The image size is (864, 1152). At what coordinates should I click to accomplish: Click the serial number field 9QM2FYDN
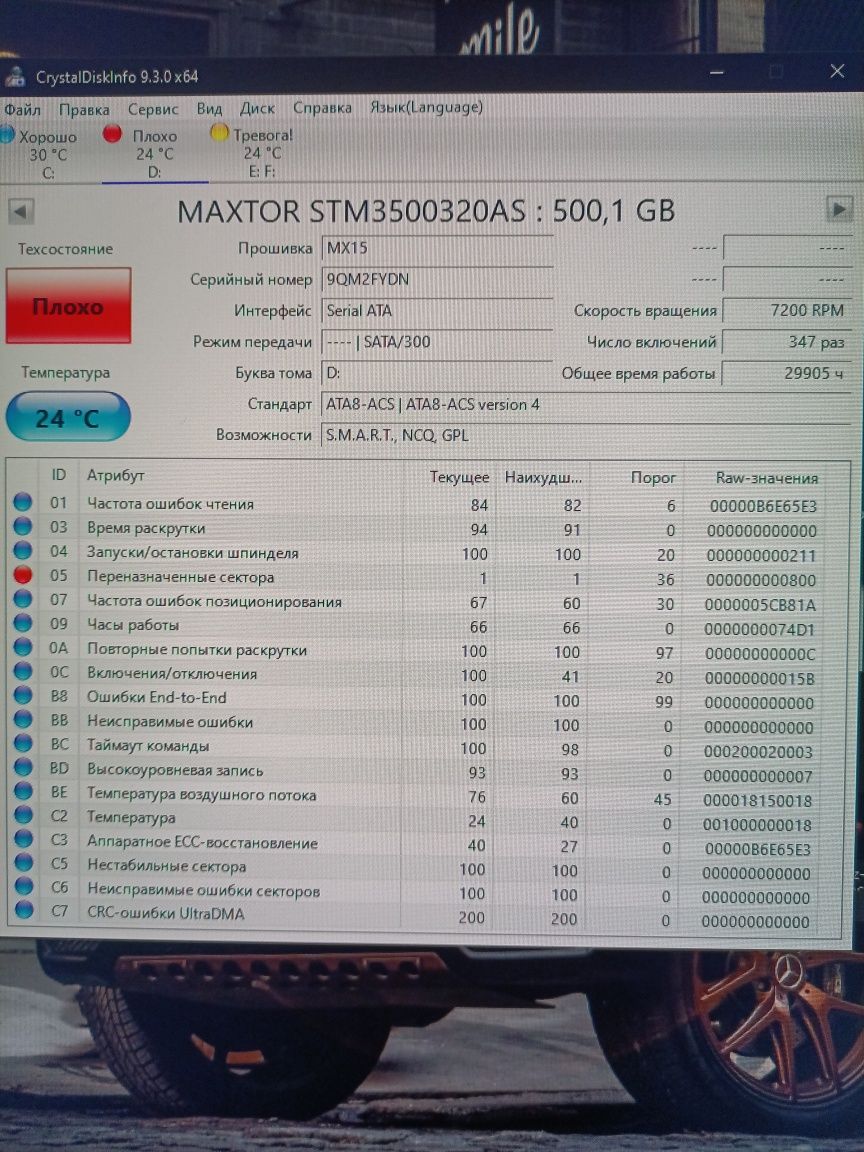point(437,280)
